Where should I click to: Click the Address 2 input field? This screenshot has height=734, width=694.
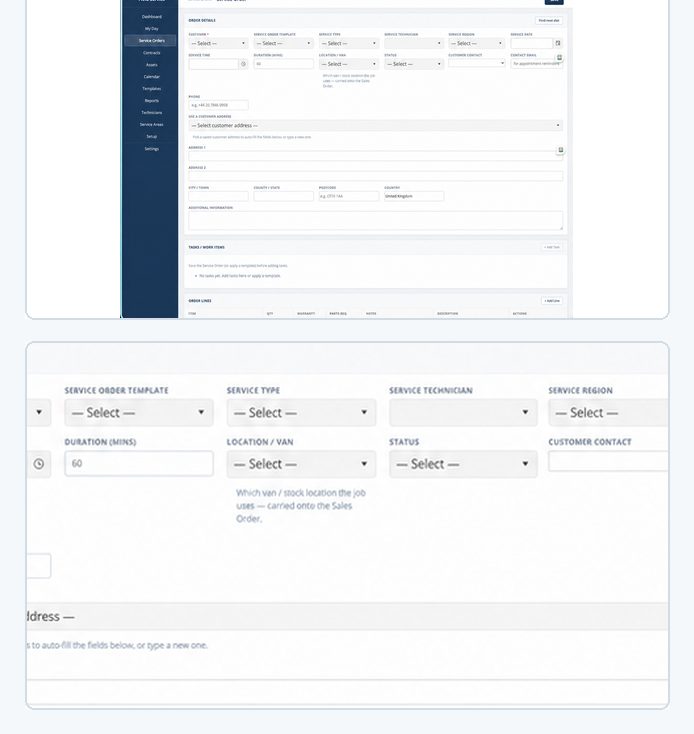pyautogui.click(x=375, y=176)
